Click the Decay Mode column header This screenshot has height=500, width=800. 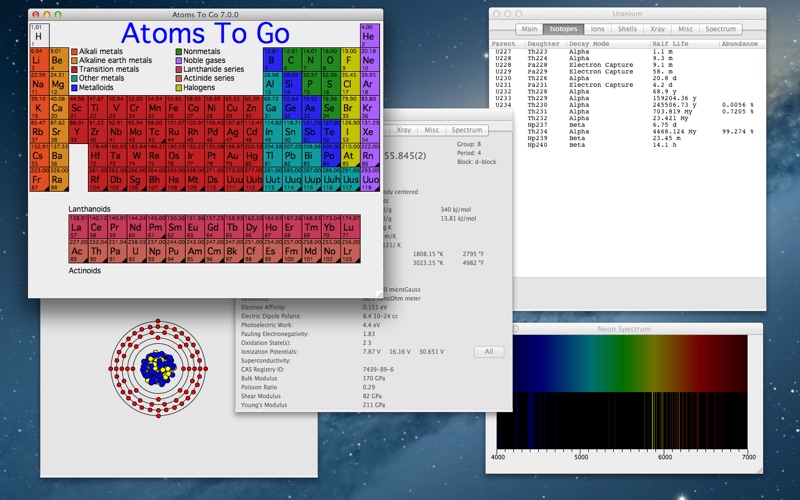[x=609, y=44]
